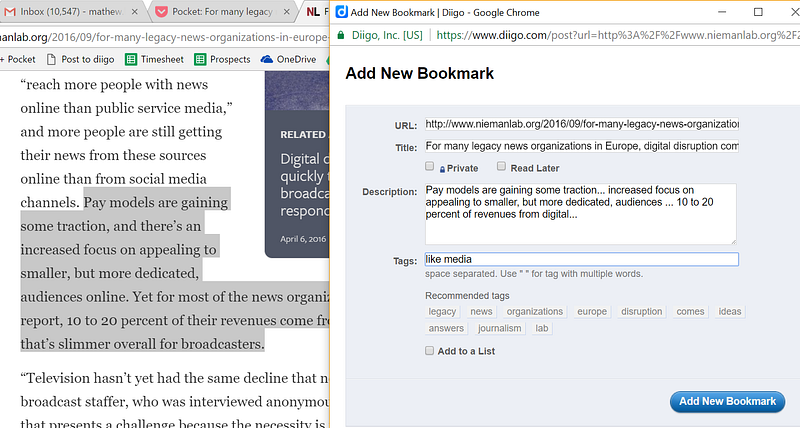Viewport: 800px width, 428px height.
Task: Switch to the NL Nieman Lab tab
Action: coord(315,12)
